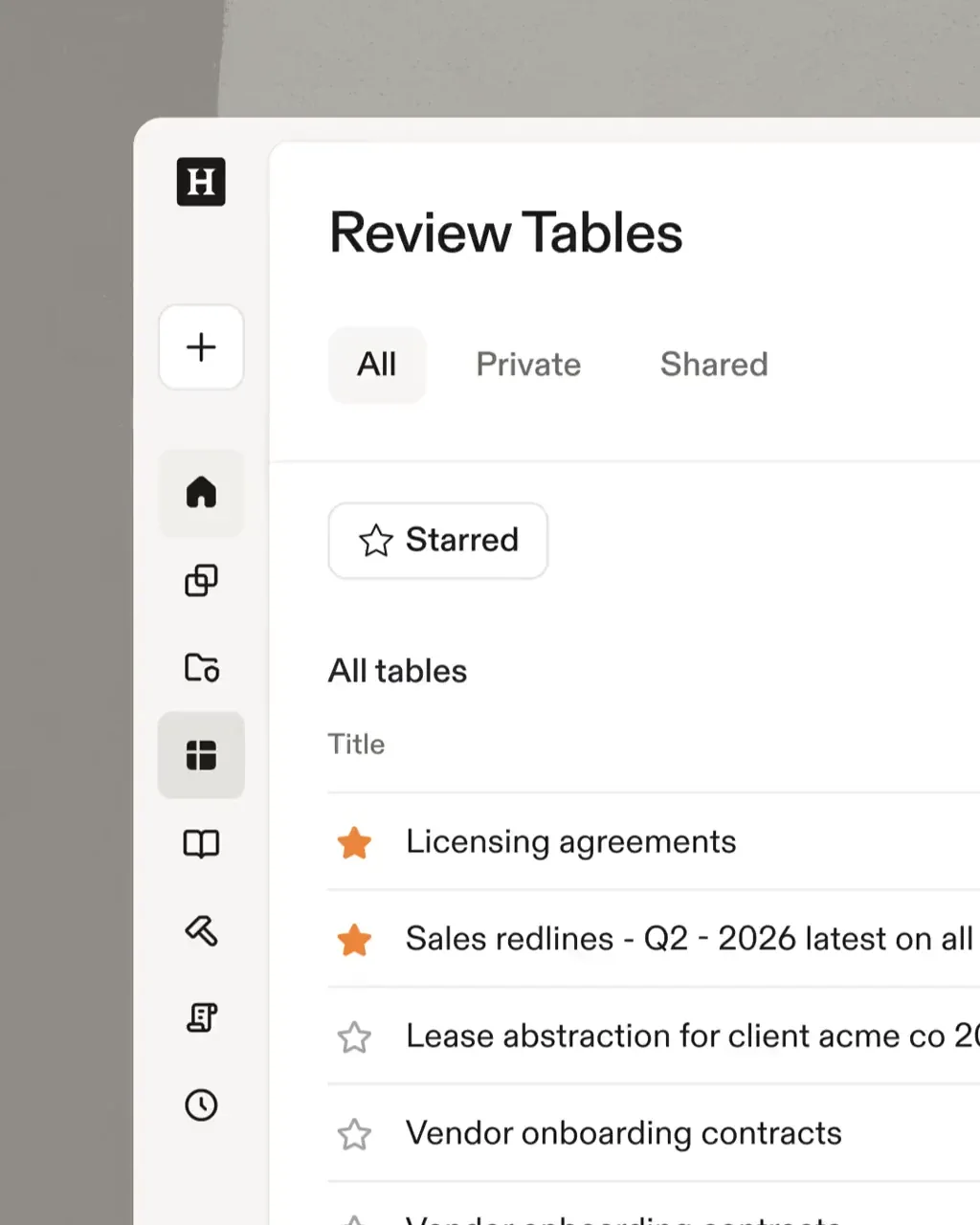Switch to the Private tab
Screen dimensions: 980x1225
[x=528, y=365]
